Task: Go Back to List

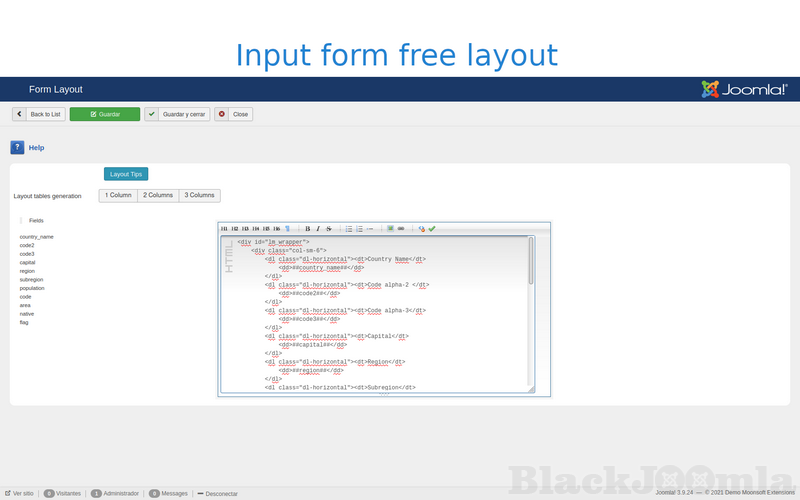Action: point(39,114)
